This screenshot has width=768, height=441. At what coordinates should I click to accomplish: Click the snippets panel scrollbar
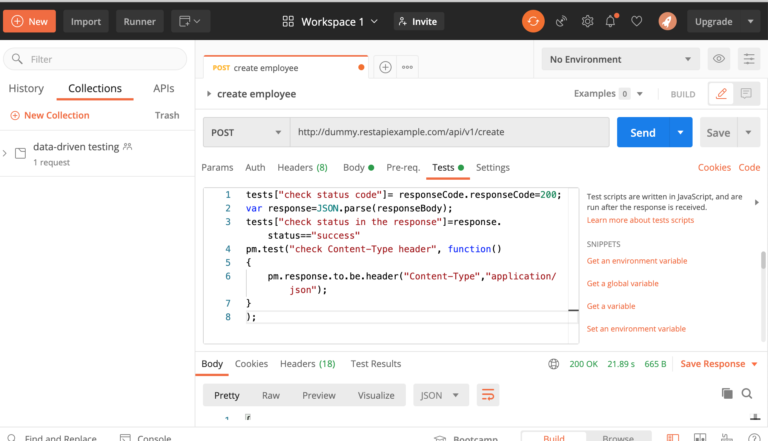(x=763, y=260)
